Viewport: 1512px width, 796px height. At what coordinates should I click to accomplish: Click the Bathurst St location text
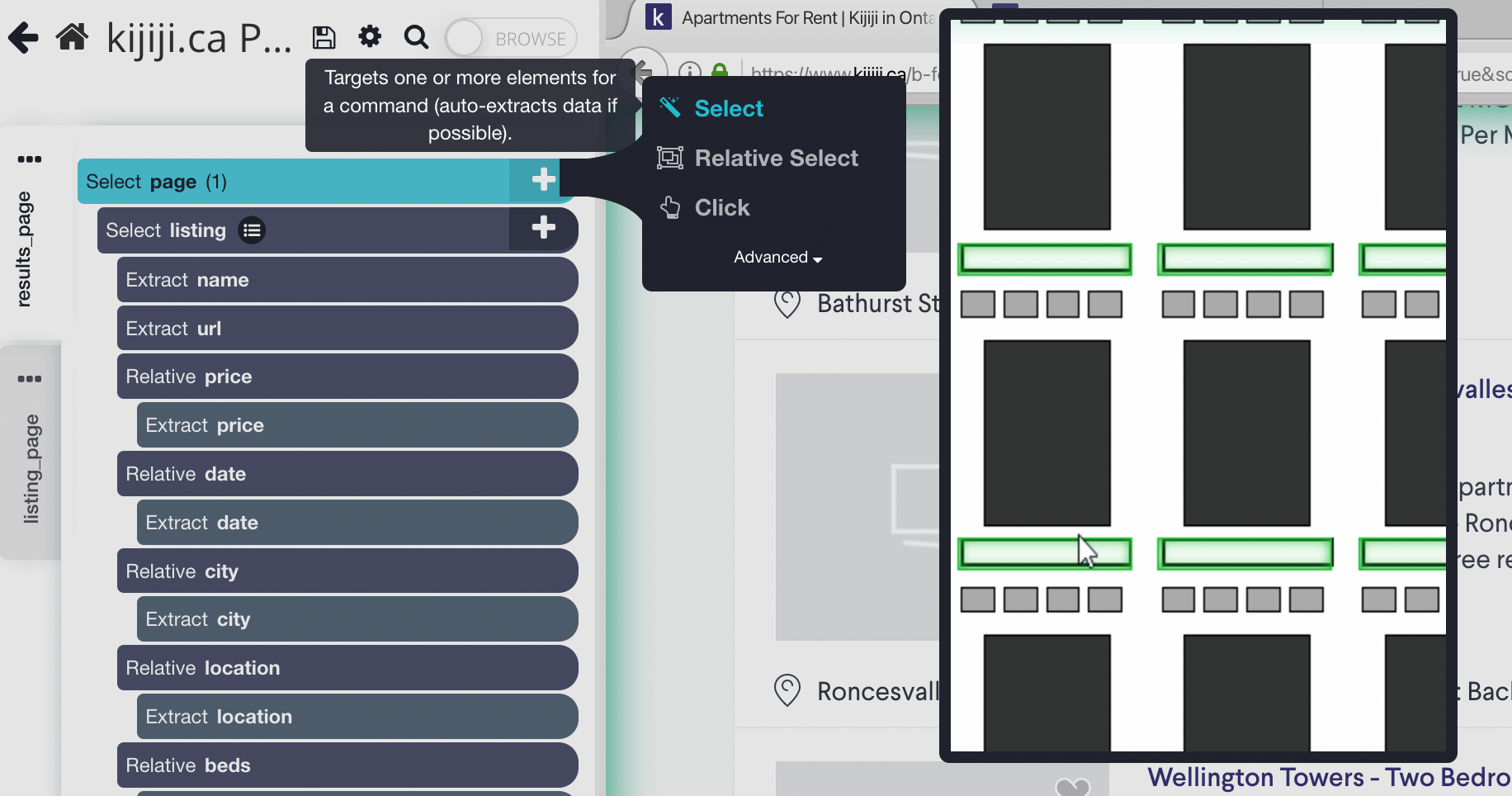tap(878, 304)
